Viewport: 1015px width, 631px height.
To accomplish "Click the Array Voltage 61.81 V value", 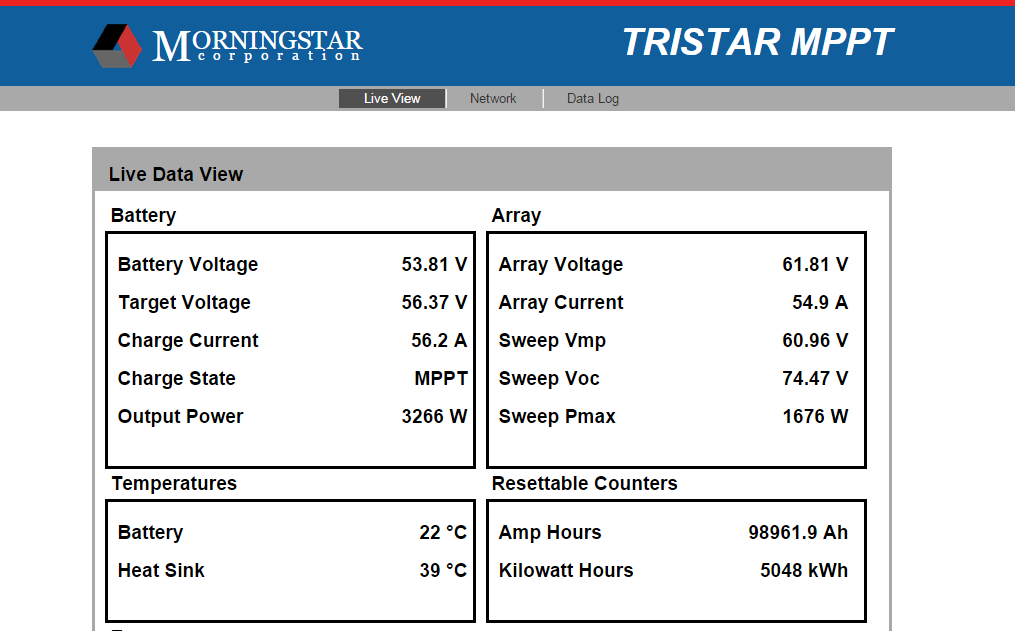I will click(815, 264).
